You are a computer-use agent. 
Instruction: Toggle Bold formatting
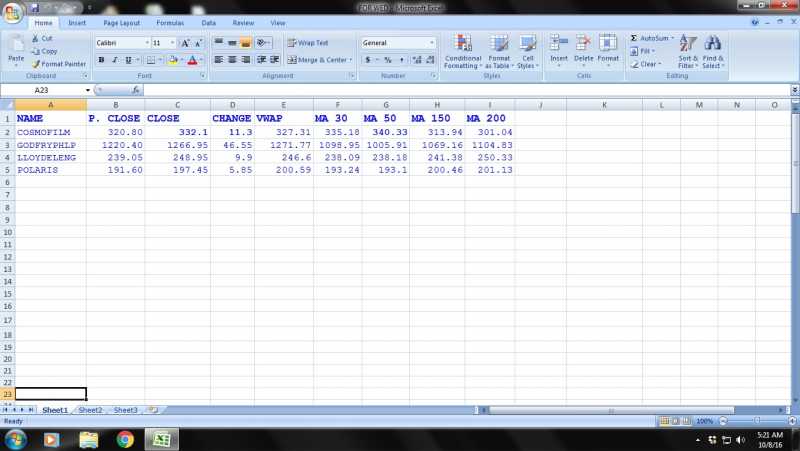101,60
